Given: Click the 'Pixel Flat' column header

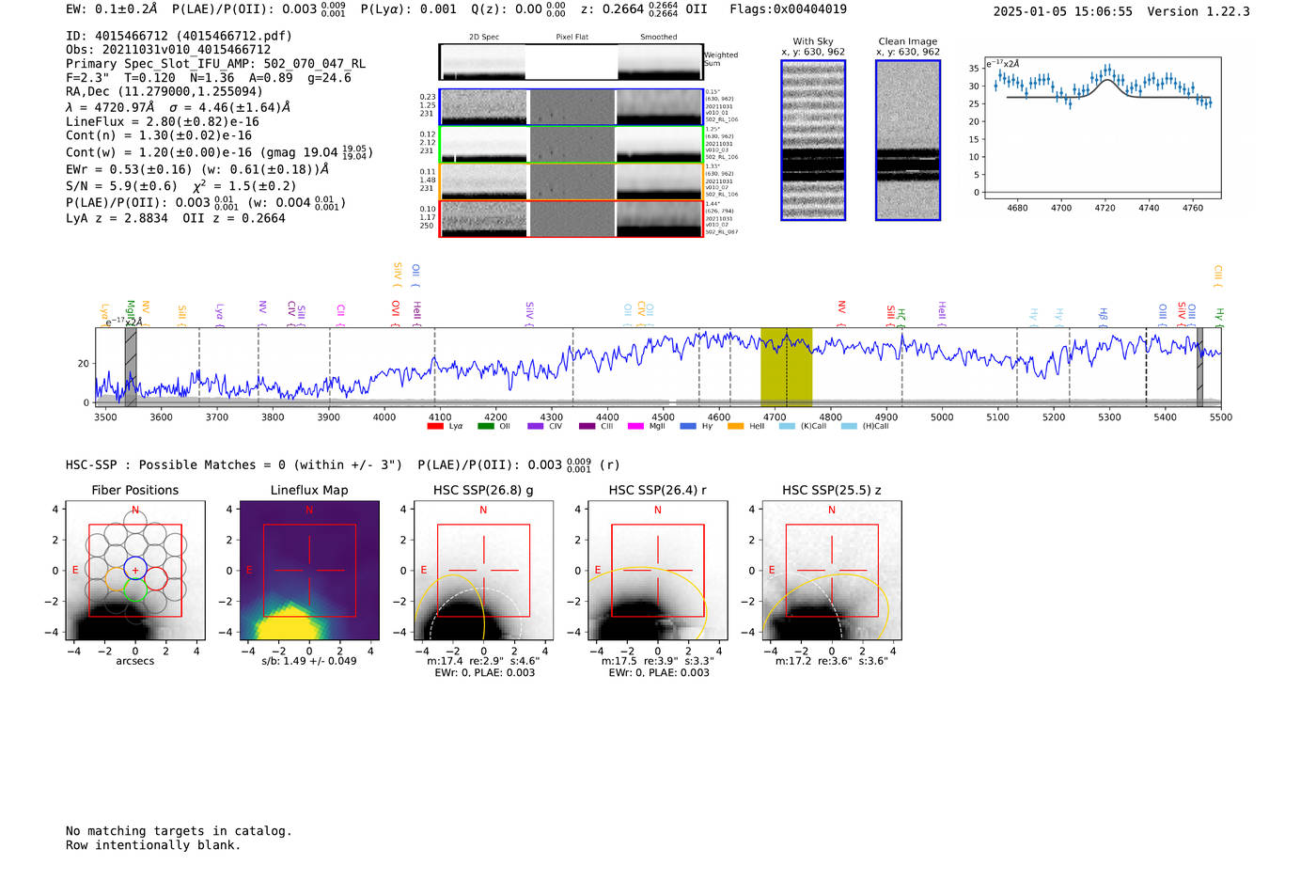Looking at the screenshot, I should [x=572, y=38].
